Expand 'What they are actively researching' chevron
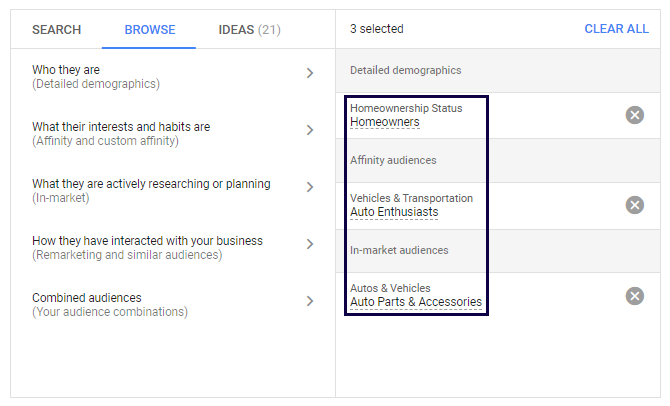 pos(310,187)
